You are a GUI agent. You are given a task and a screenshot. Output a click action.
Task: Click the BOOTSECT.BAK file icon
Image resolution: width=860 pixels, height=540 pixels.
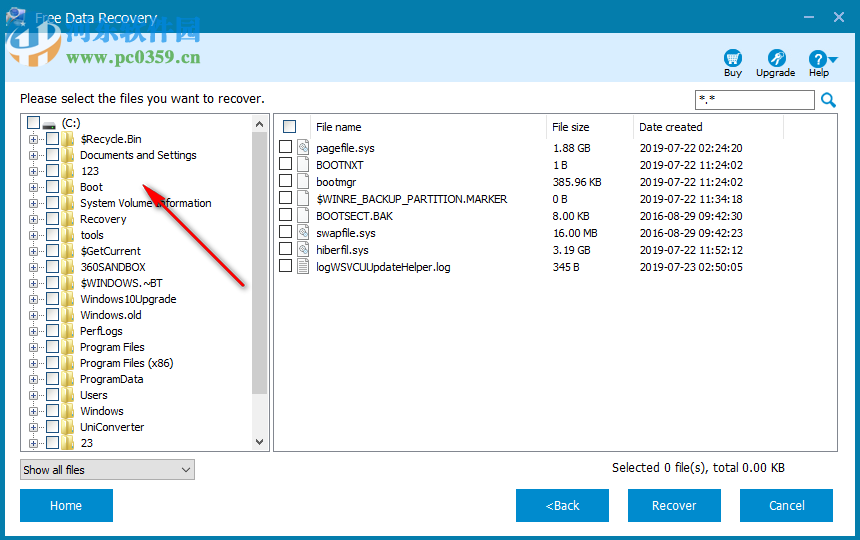tap(303, 215)
